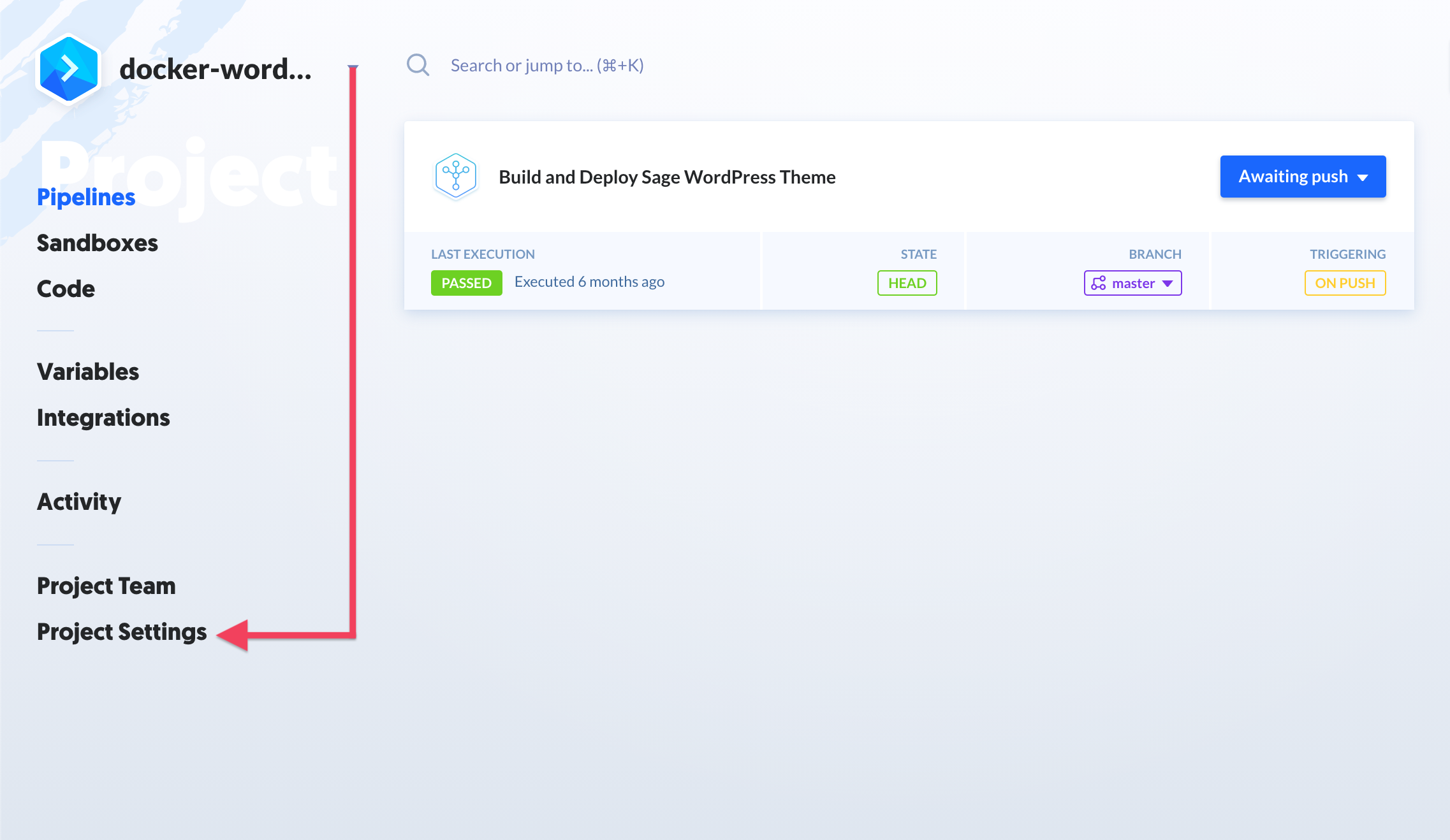Click the PASSED status badge

pyautogui.click(x=467, y=283)
